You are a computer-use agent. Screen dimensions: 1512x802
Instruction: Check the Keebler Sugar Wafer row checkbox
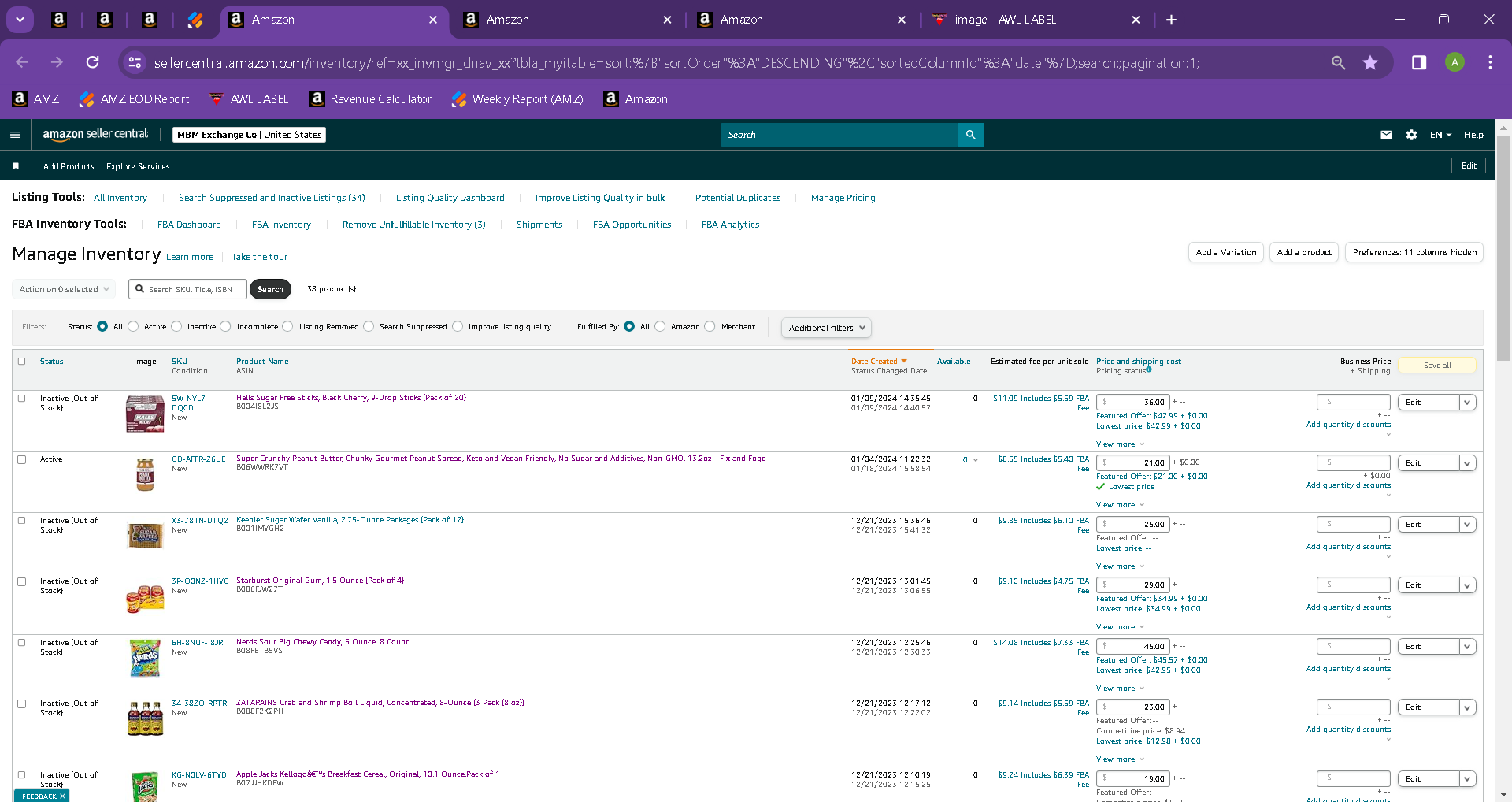pos(22,521)
